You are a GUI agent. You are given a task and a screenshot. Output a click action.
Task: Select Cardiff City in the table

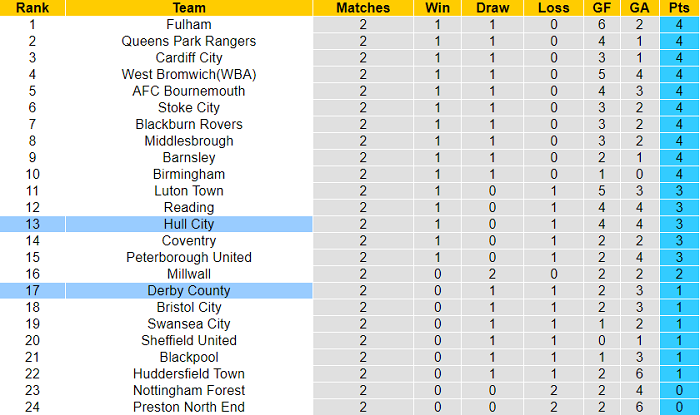[x=188, y=58]
